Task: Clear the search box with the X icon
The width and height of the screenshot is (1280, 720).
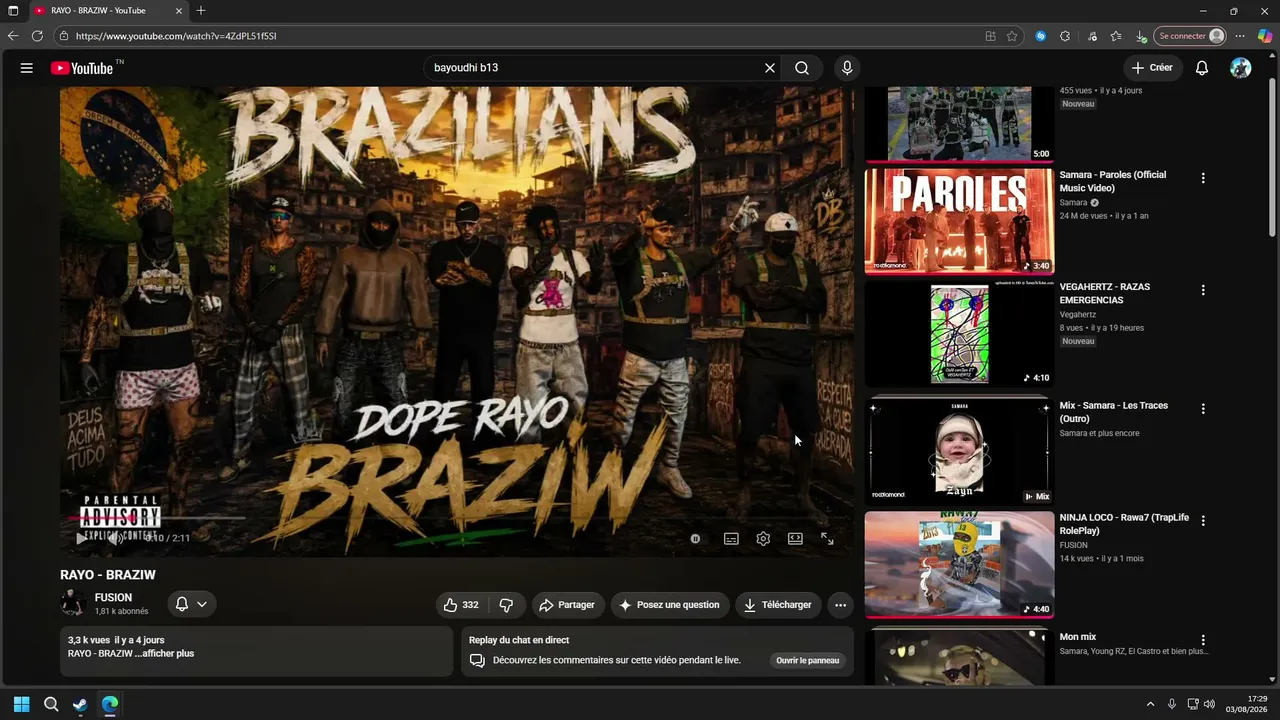Action: 770,68
